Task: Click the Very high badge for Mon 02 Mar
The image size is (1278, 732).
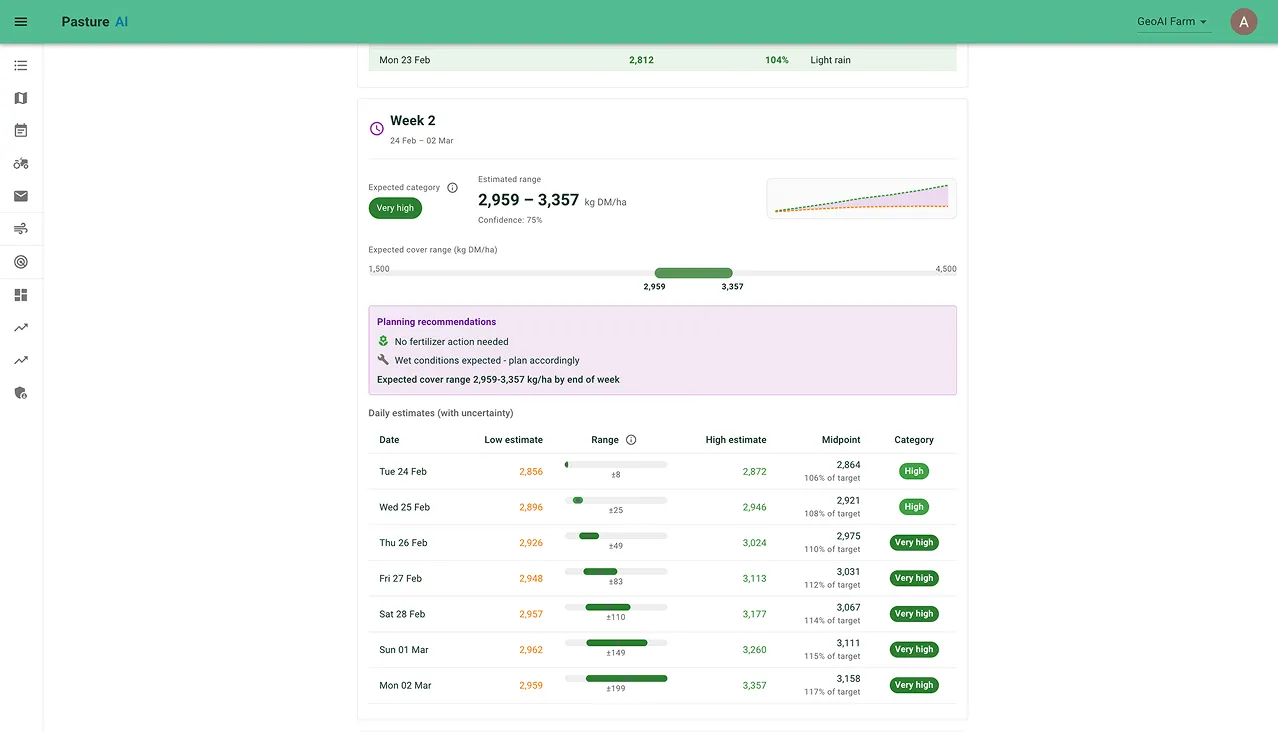Action: point(914,685)
